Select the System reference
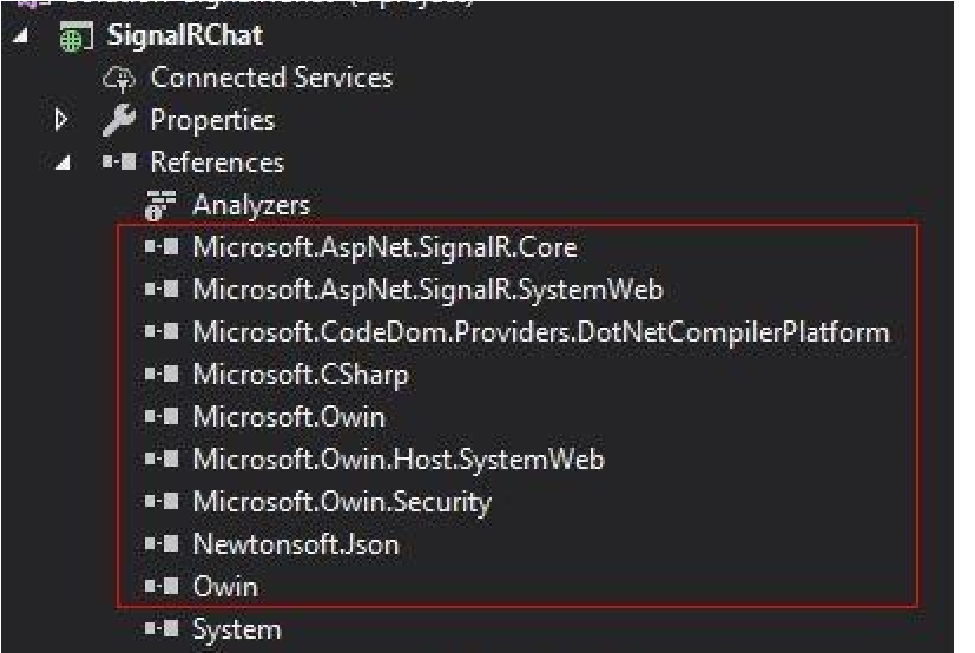This screenshot has height=653, width=975. (x=237, y=629)
